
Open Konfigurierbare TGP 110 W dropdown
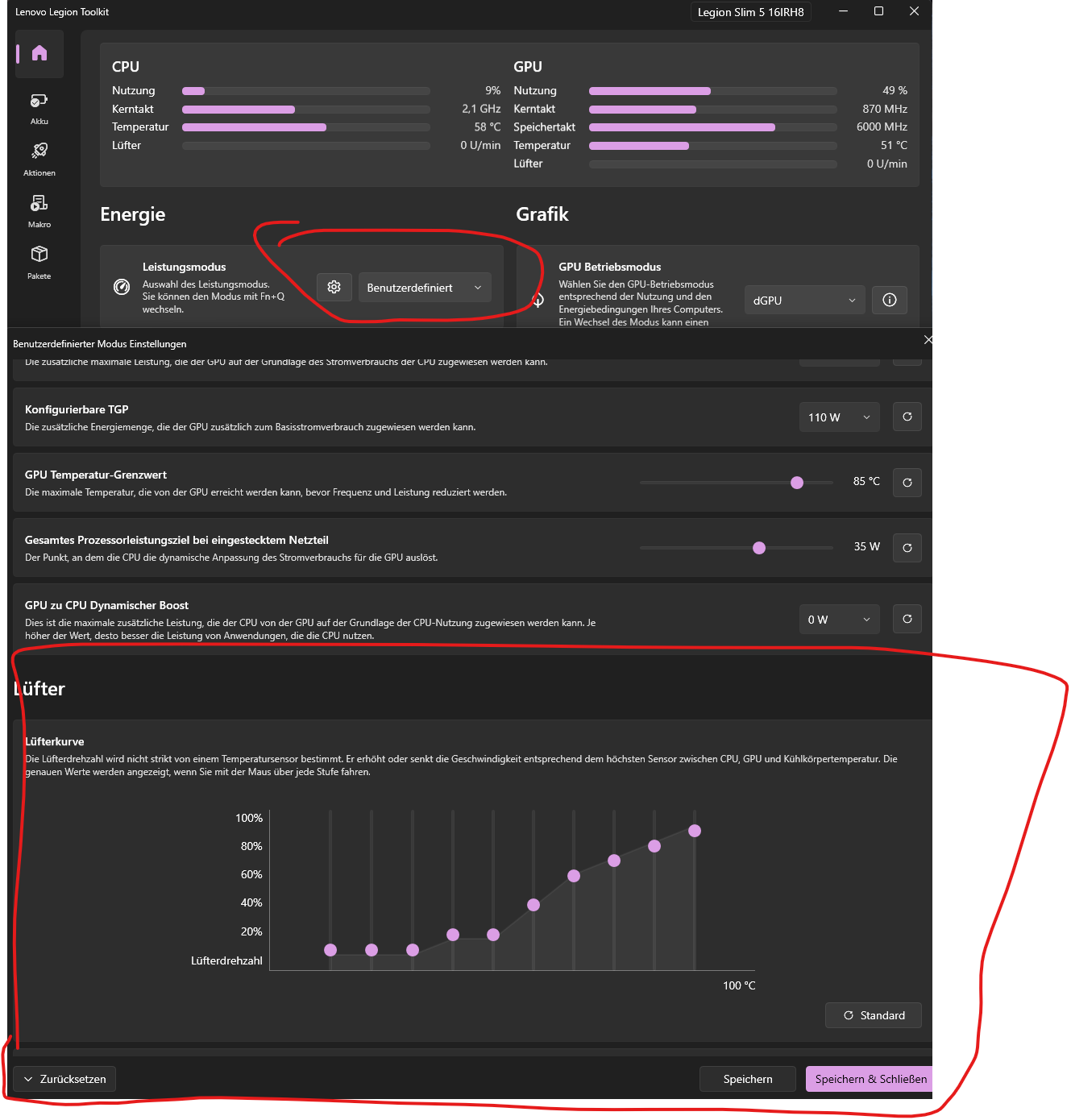tap(839, 417)
